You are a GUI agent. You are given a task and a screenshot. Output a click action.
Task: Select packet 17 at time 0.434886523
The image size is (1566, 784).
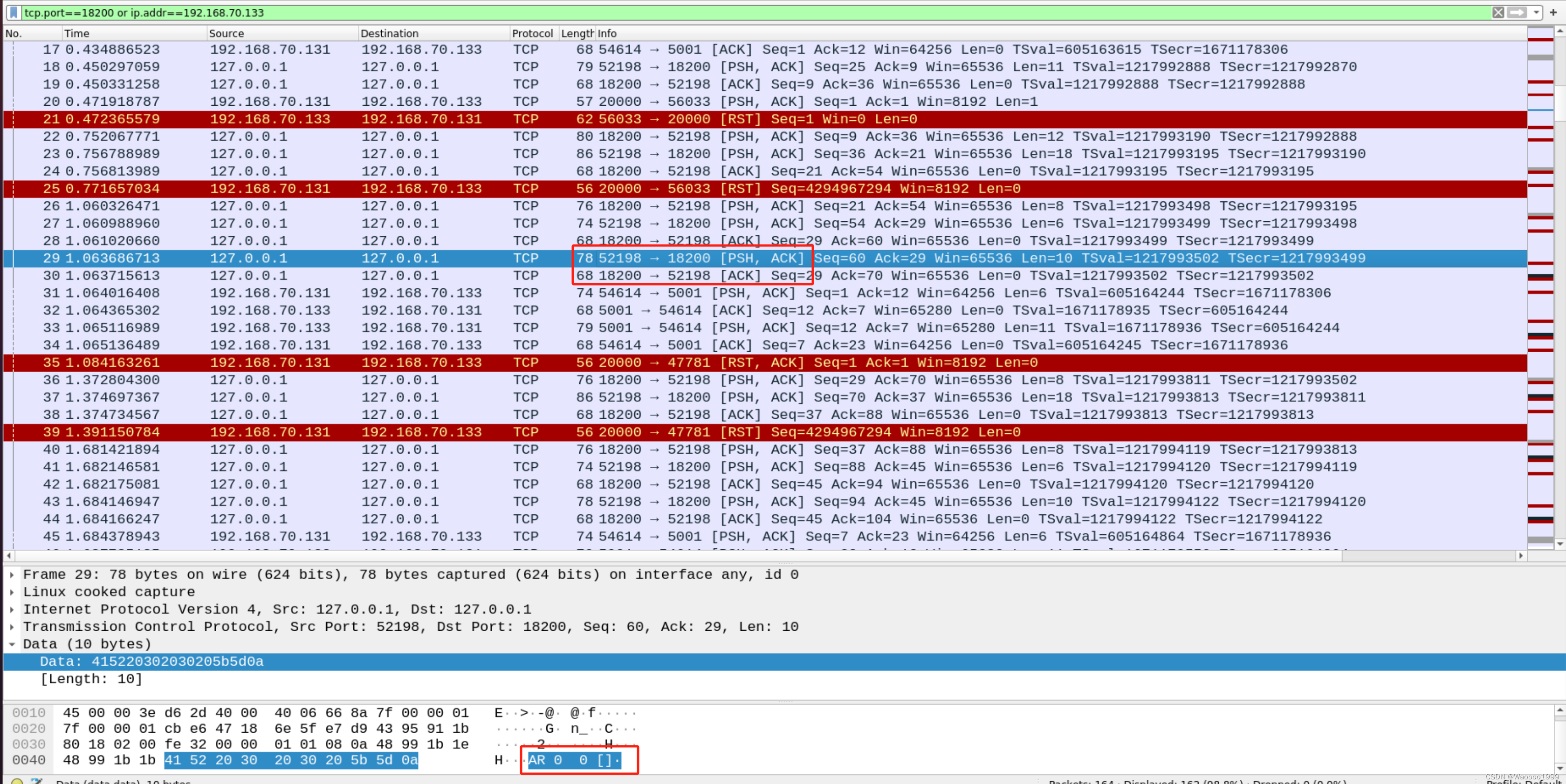[765, 49]
